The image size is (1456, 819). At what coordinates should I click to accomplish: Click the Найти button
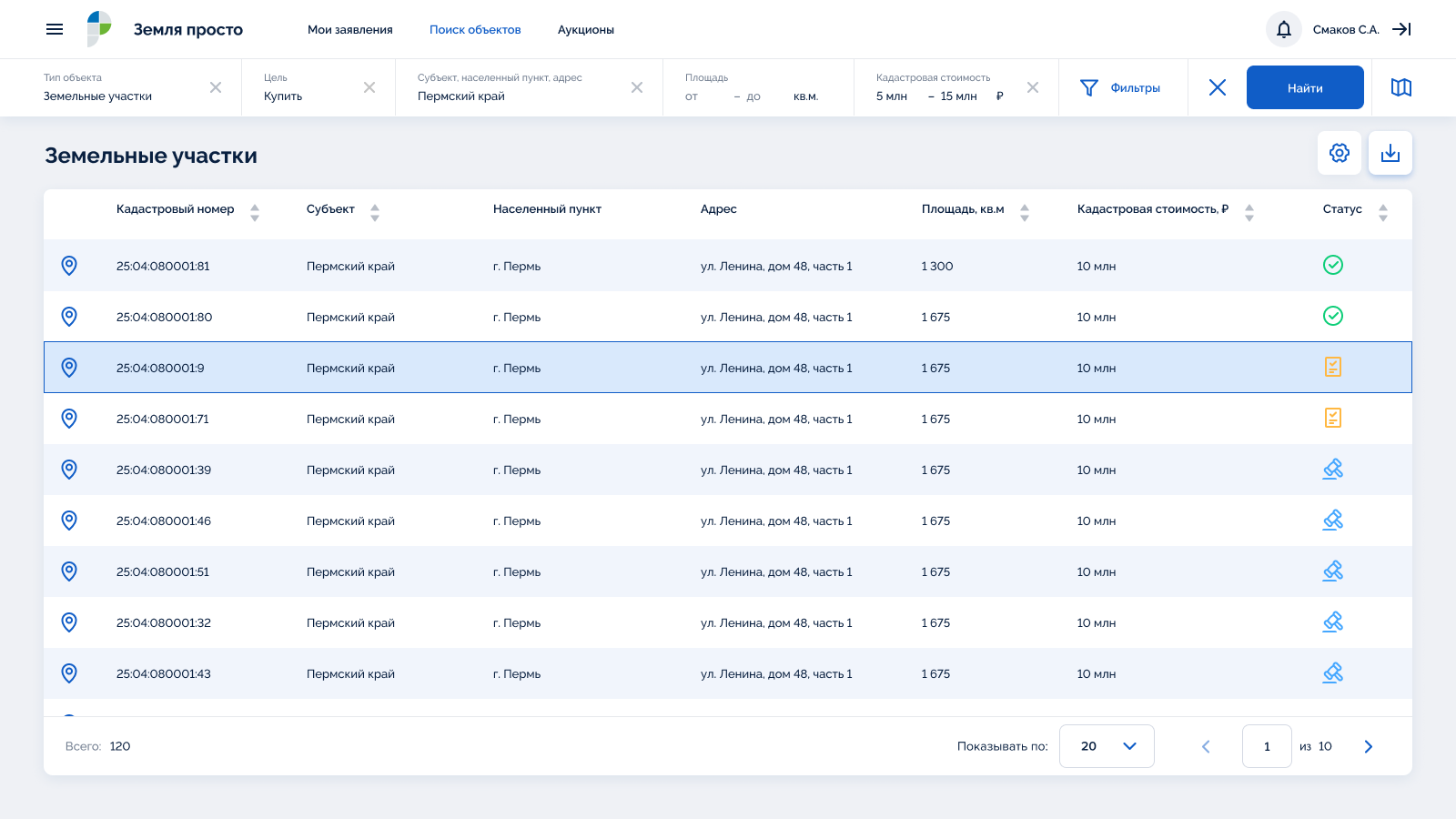(x=1305, y=87)
